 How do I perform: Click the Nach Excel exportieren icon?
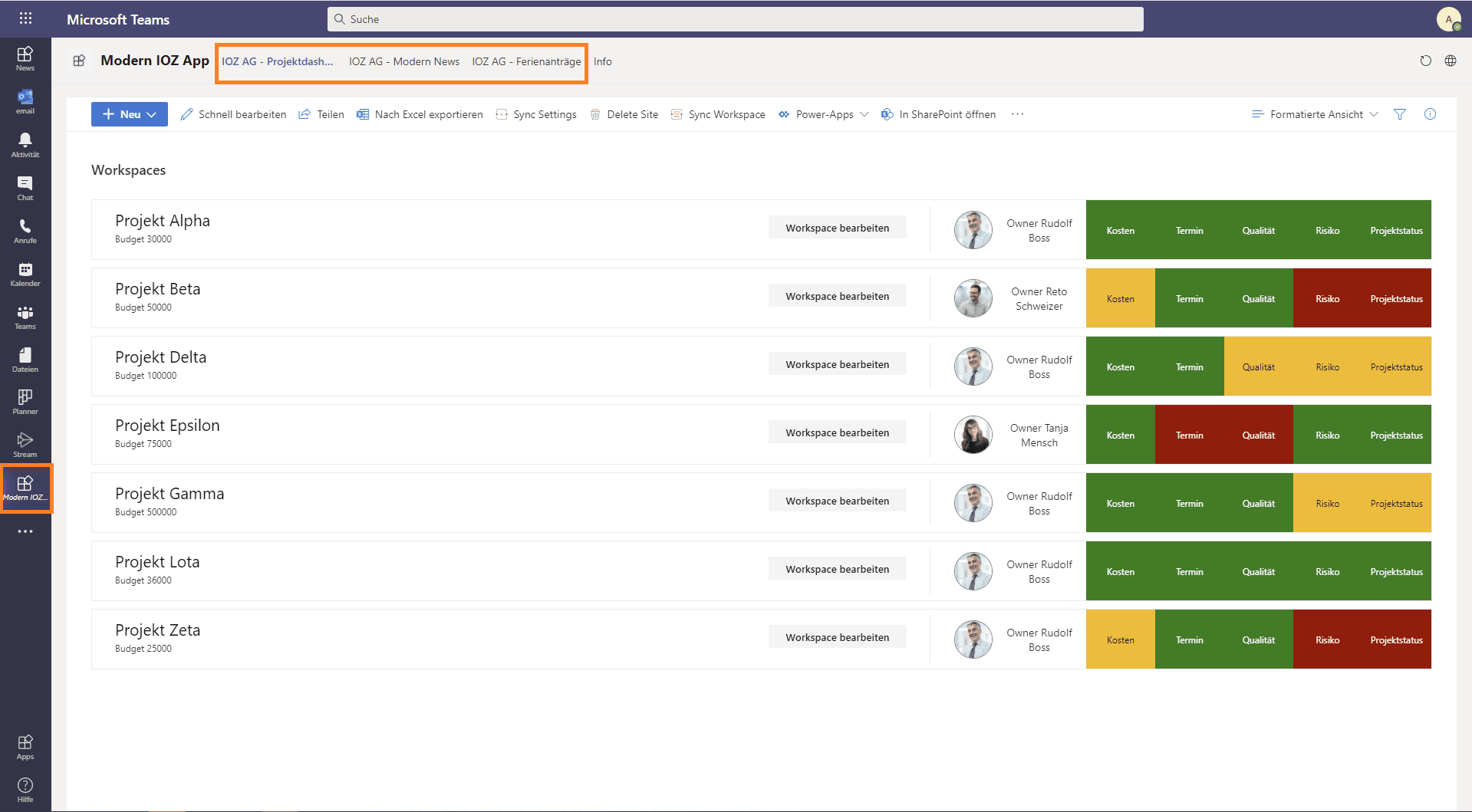362,113
